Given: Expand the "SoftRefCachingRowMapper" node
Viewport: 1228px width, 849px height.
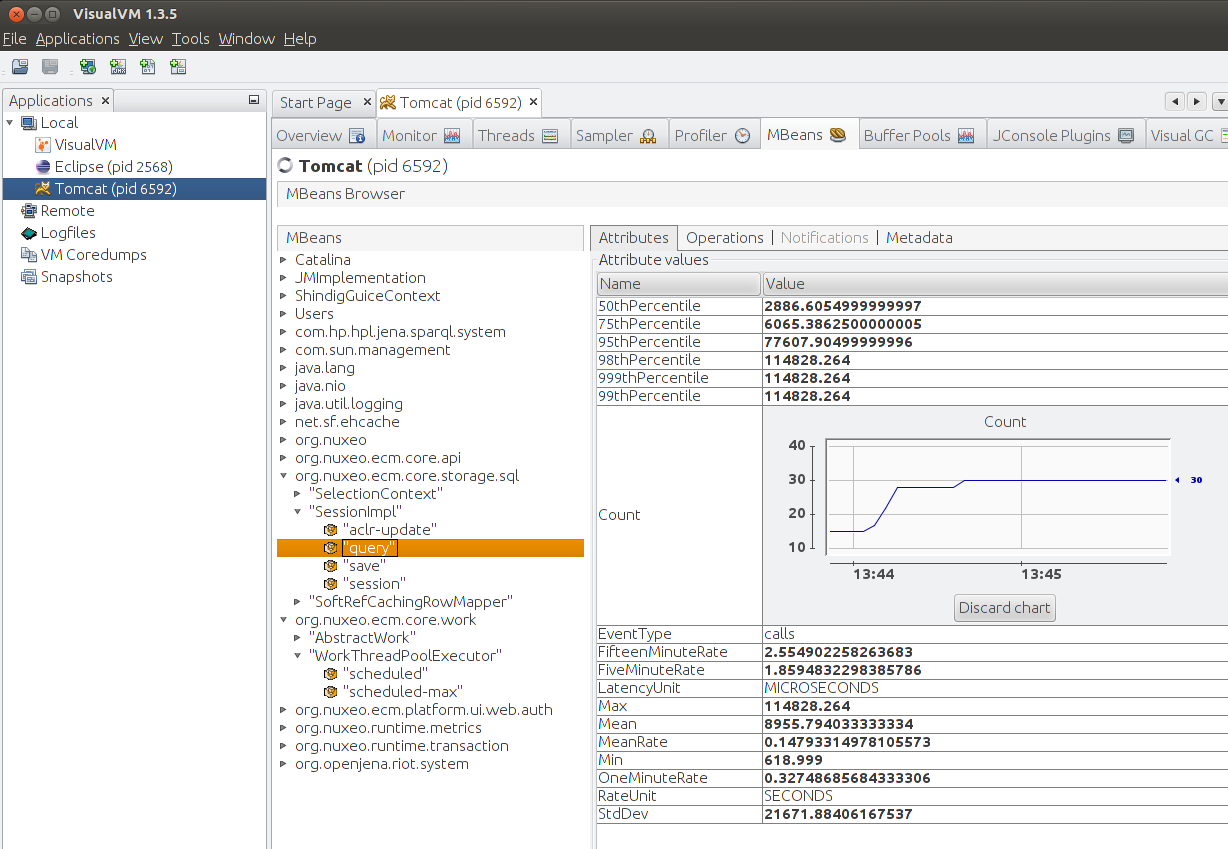Looking at the screenshot, I should point(298,602).
